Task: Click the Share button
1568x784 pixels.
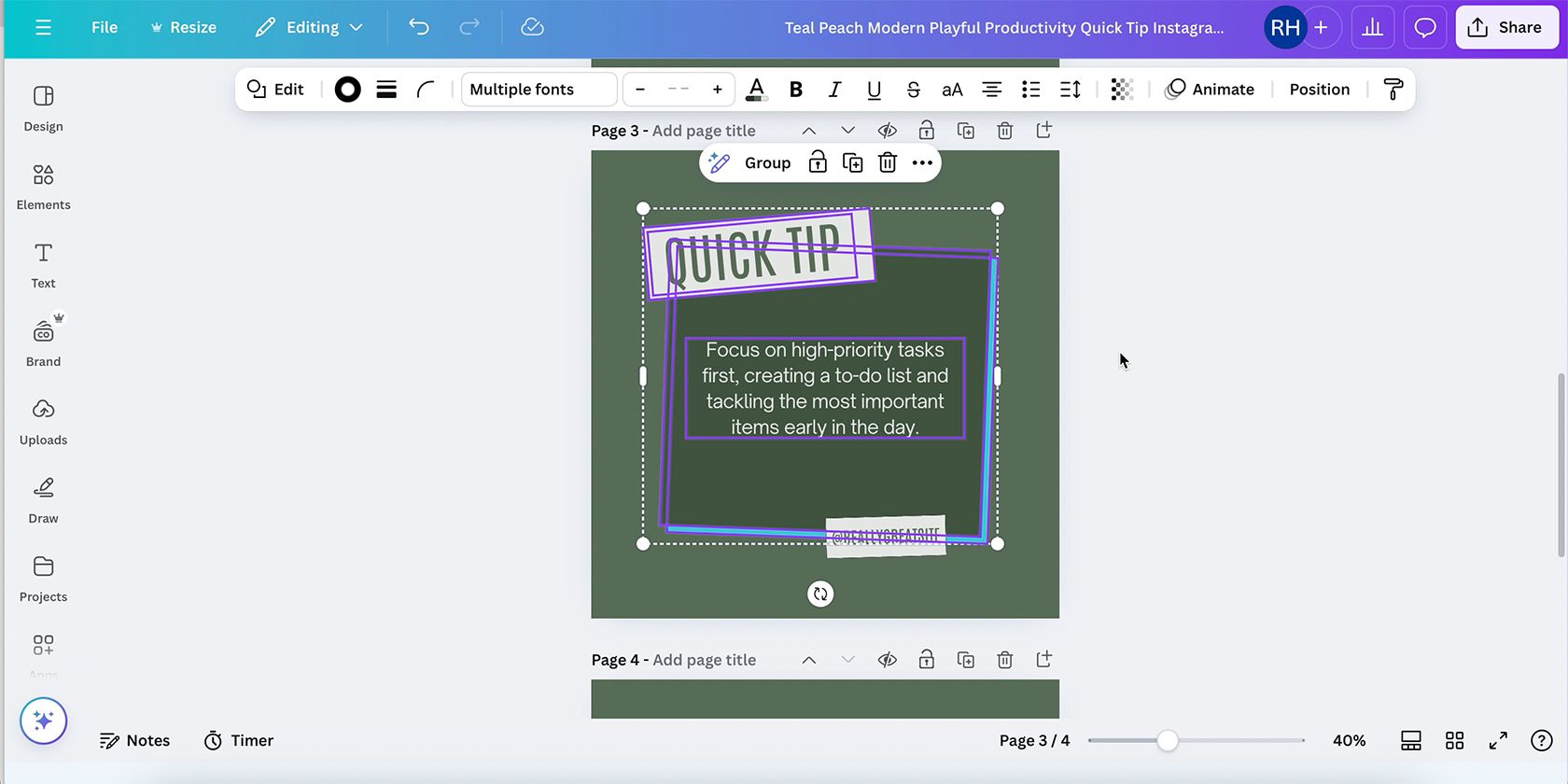Action: (1505, 27)
